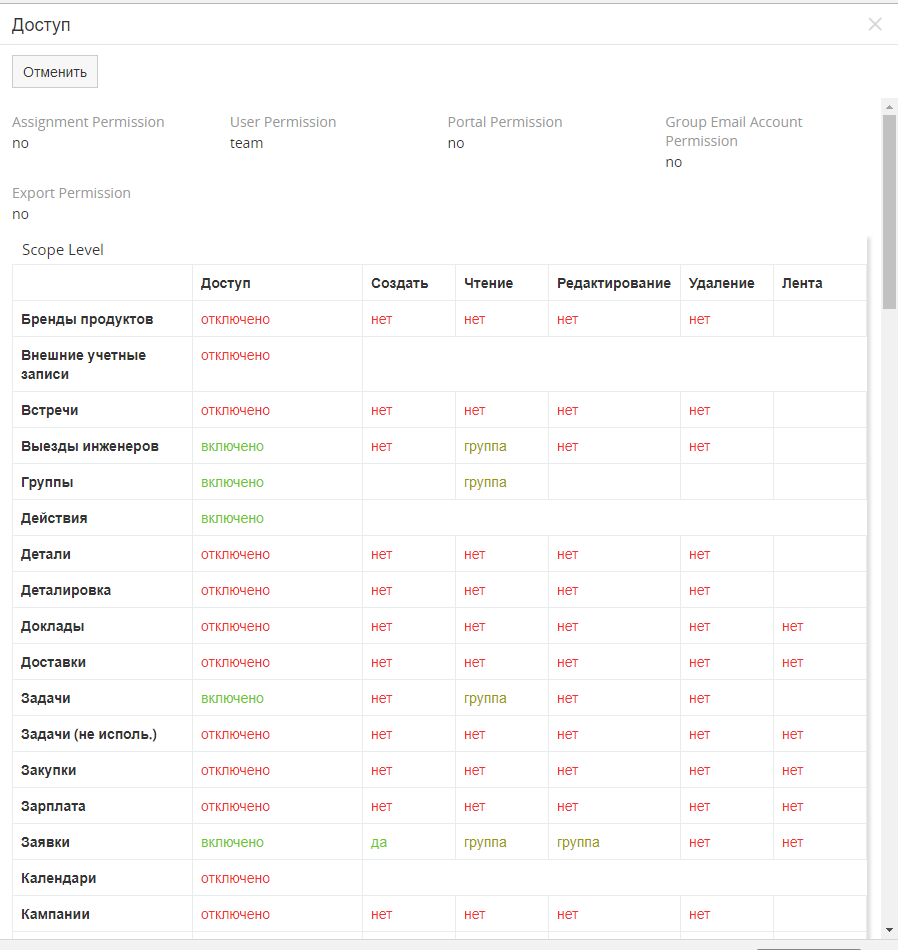Viewport: 898px width, 950px height.
Task: Click the Отменить button
Action: click(x=55, y=72)
